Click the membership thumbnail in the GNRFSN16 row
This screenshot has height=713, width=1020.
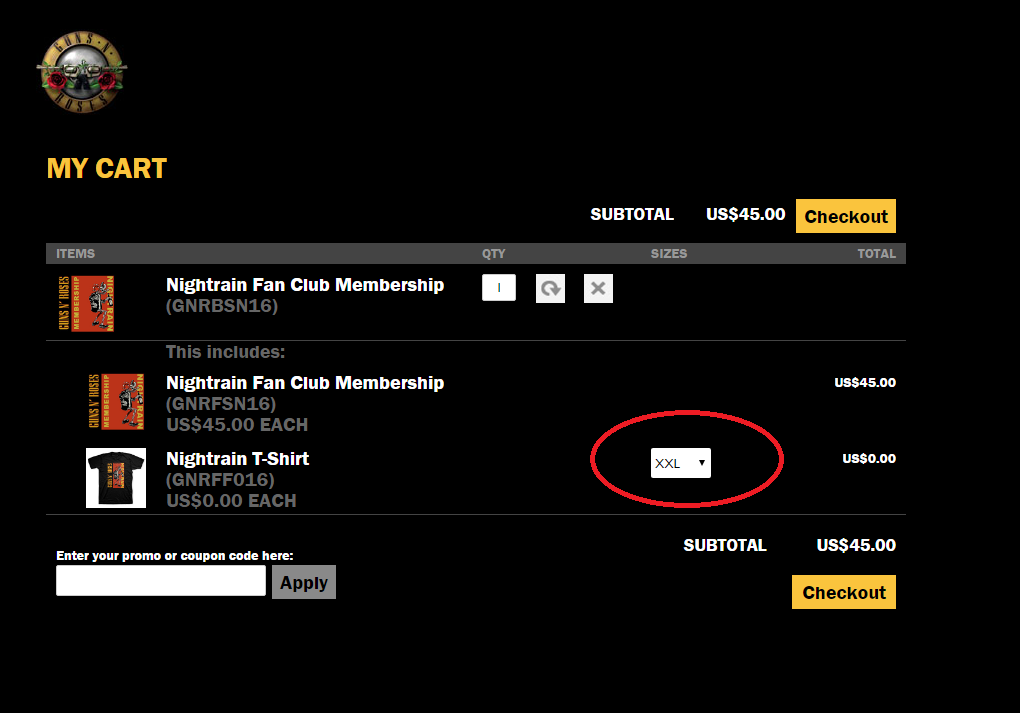coord(116,401)
